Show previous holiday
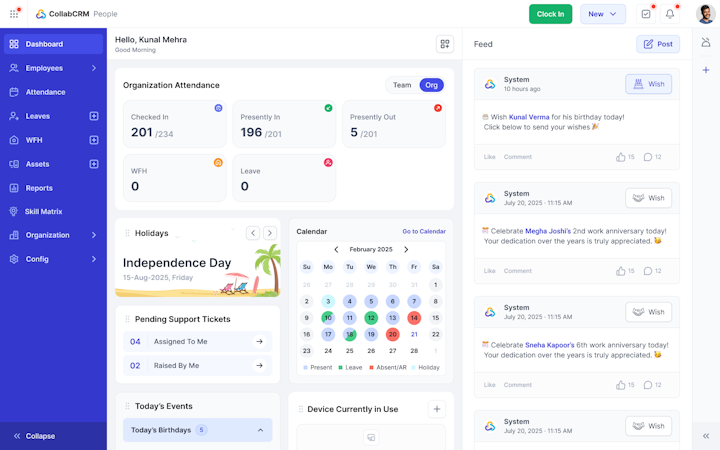720x450 pixels. point(253,233)
